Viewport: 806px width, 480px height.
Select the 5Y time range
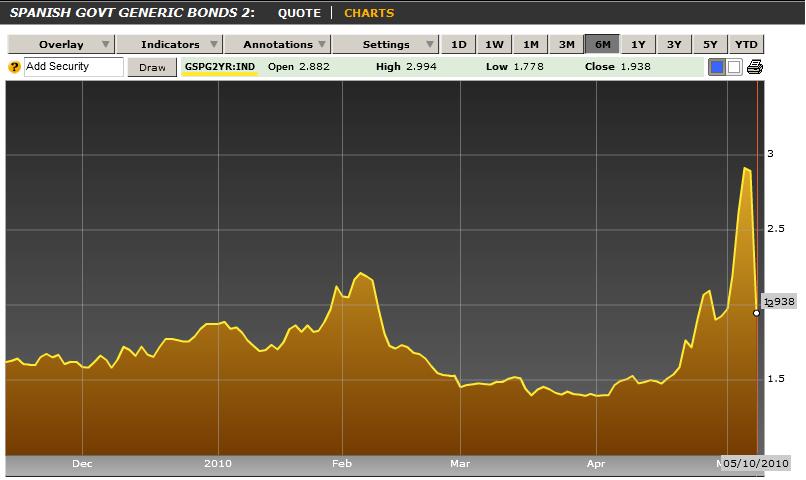710,44
